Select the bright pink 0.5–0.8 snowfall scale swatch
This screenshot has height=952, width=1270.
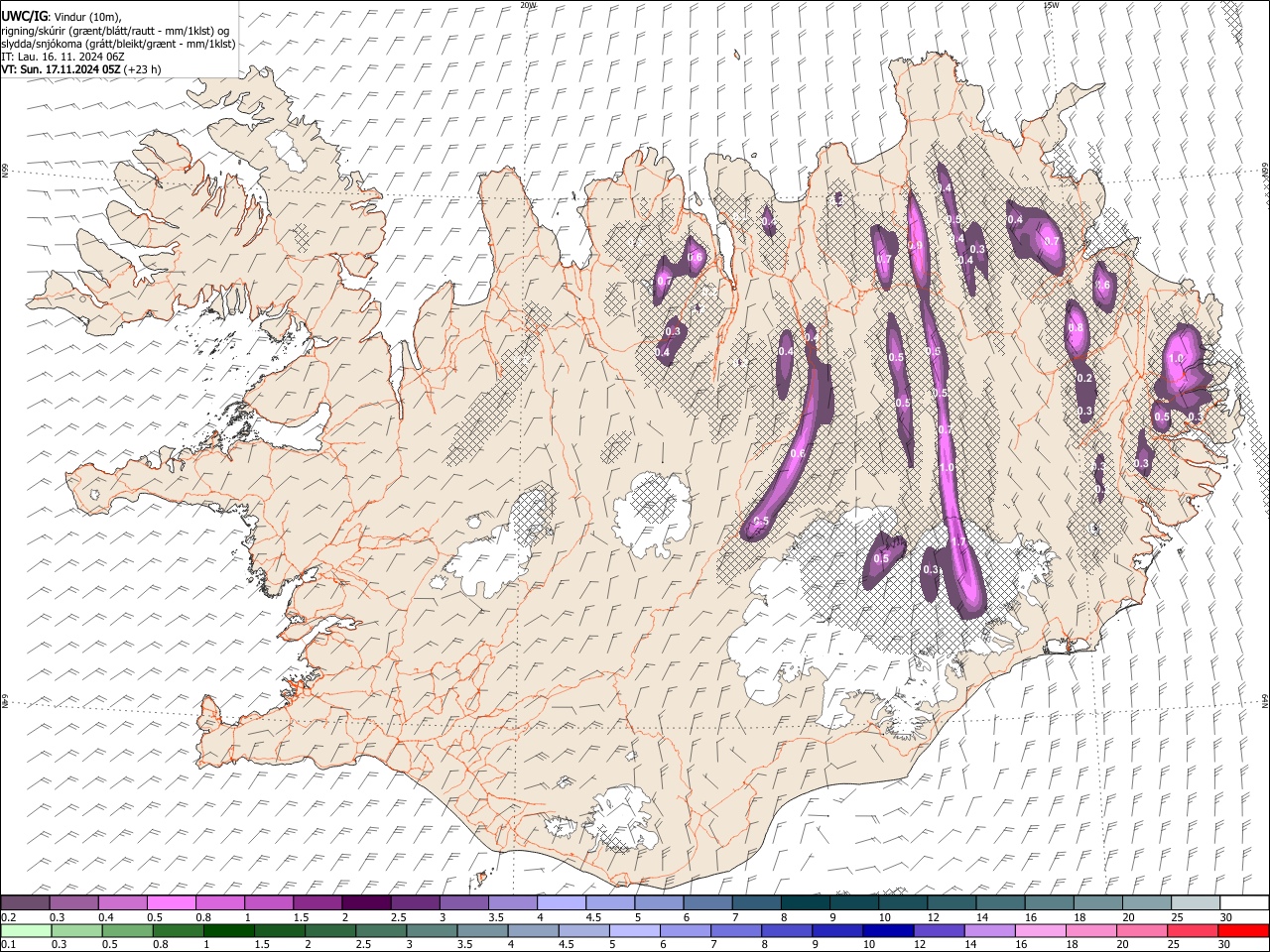tap(171, 902)
